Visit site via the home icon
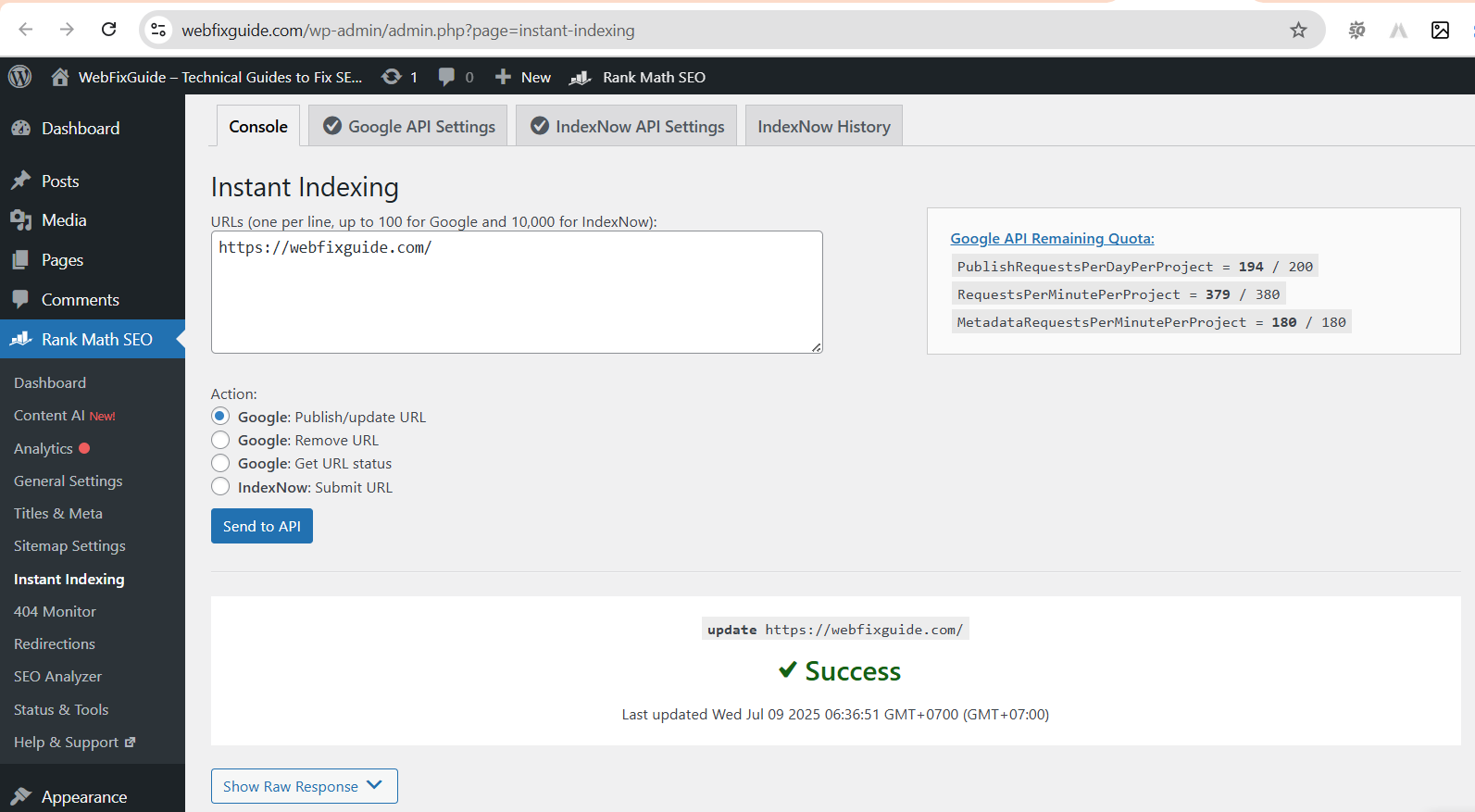The height and width of the screenshot is (812, 1475). pyautogui.click(x=60, y=77)
